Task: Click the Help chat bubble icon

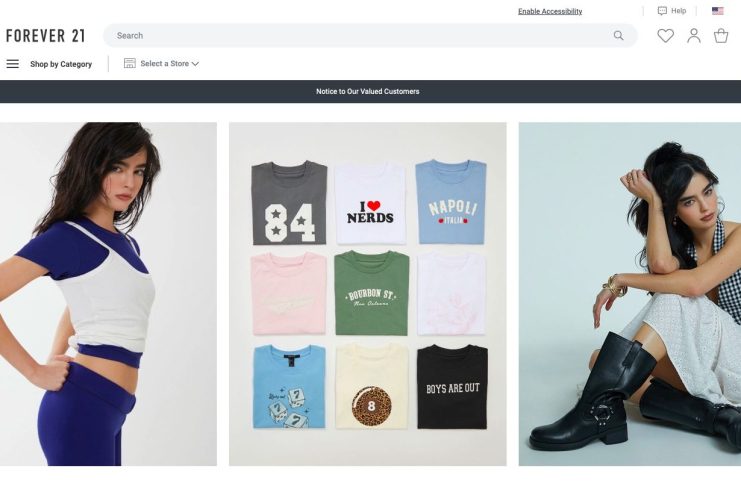Action: pos(662,11)
